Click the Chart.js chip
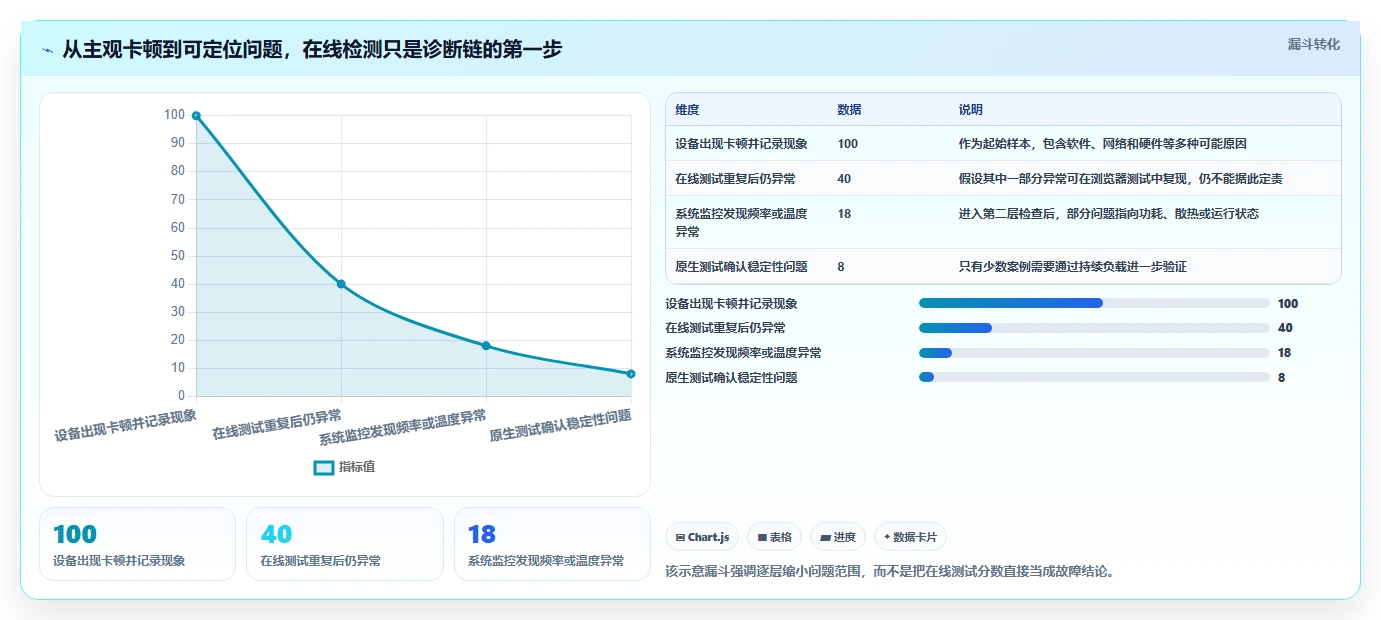This screenshot has width=1381, height=620. pos(702,537)
